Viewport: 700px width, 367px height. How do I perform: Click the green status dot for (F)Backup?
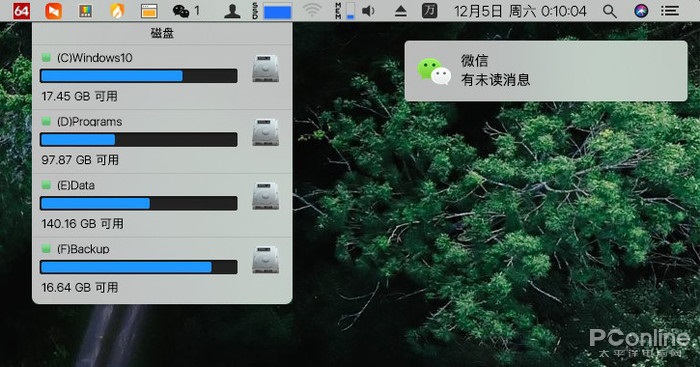[x=46, y=248]
